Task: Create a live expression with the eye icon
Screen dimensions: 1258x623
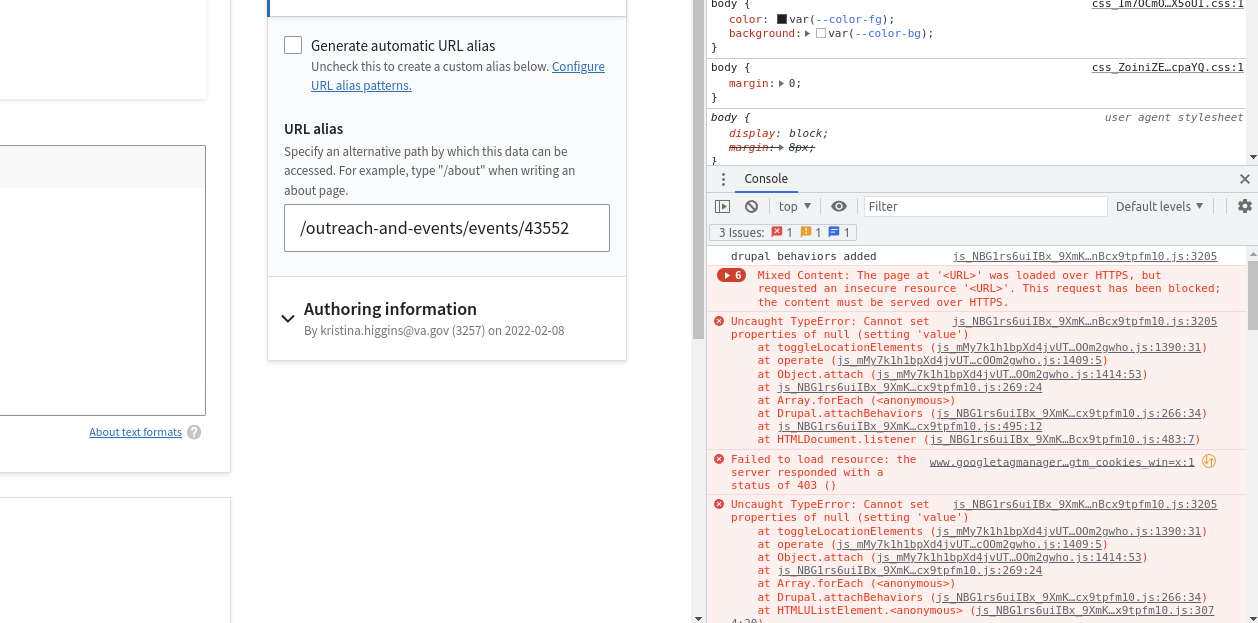Action: coord(839,206)
